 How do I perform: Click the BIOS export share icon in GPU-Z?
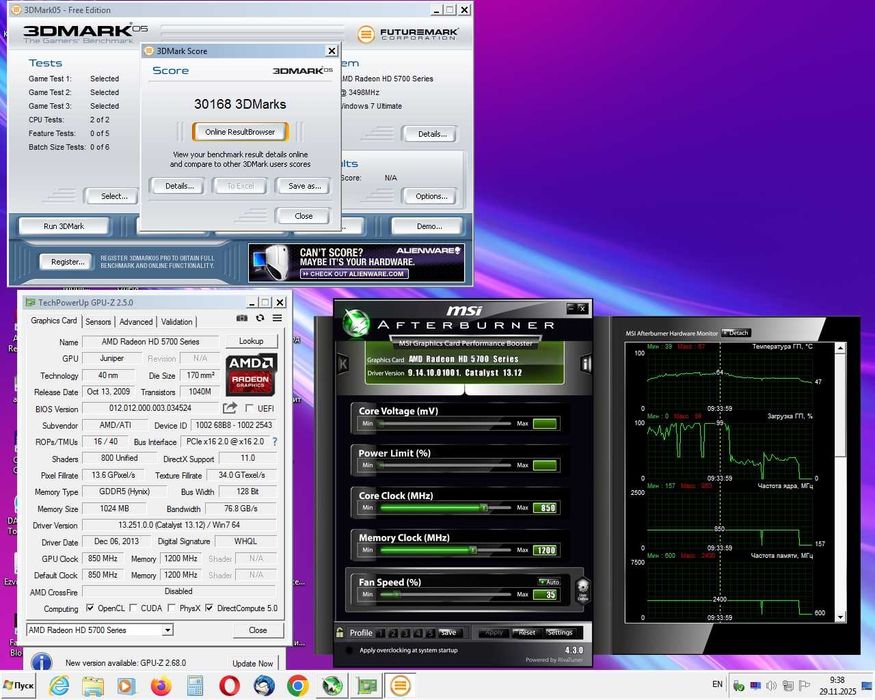tap(230, 409)
